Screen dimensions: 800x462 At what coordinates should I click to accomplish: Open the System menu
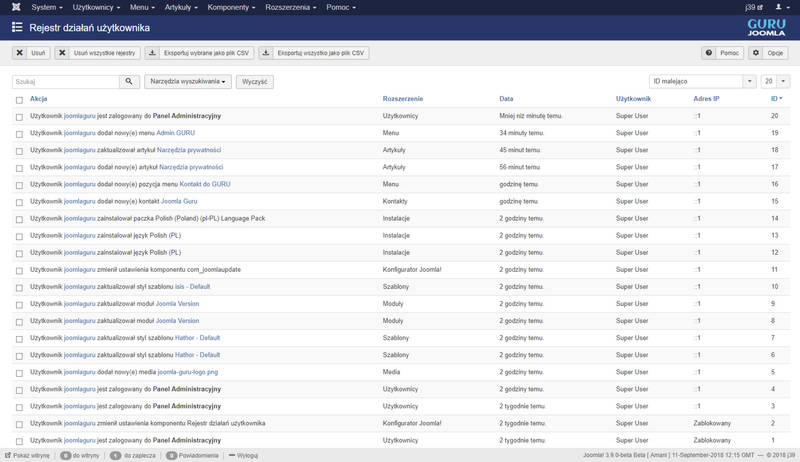(x=46, y=7)
